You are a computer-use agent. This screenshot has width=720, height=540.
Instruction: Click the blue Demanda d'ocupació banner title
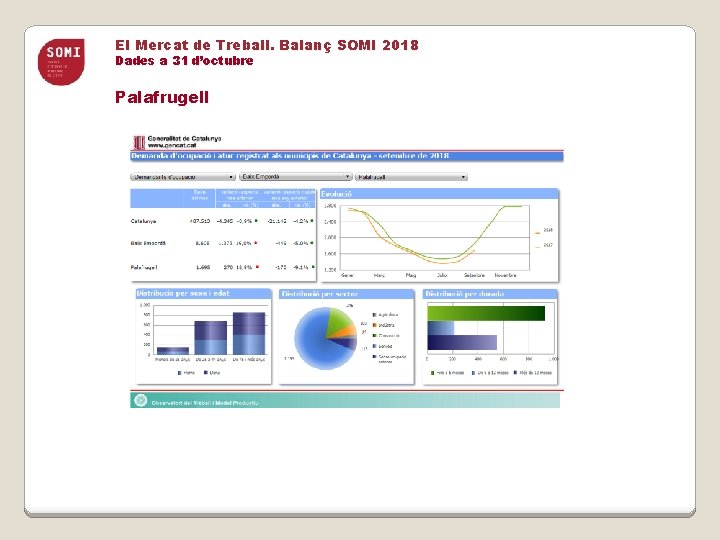(290, 156)
